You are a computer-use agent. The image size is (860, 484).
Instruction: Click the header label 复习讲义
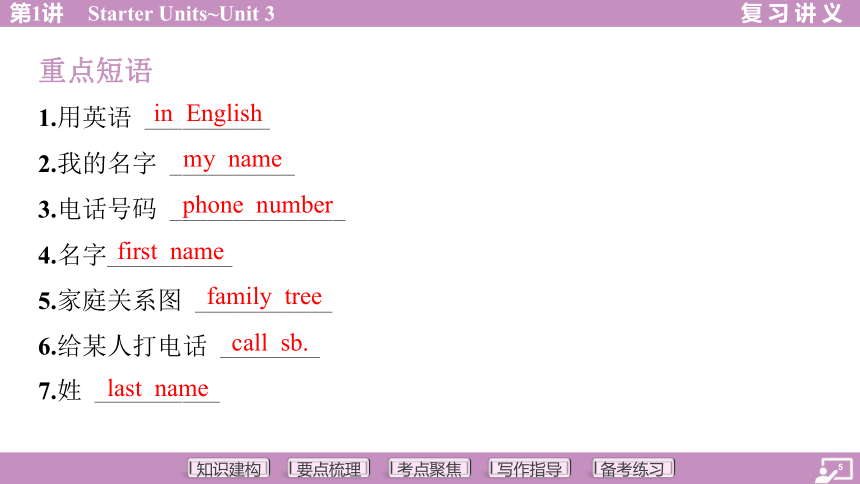[791, 13]
